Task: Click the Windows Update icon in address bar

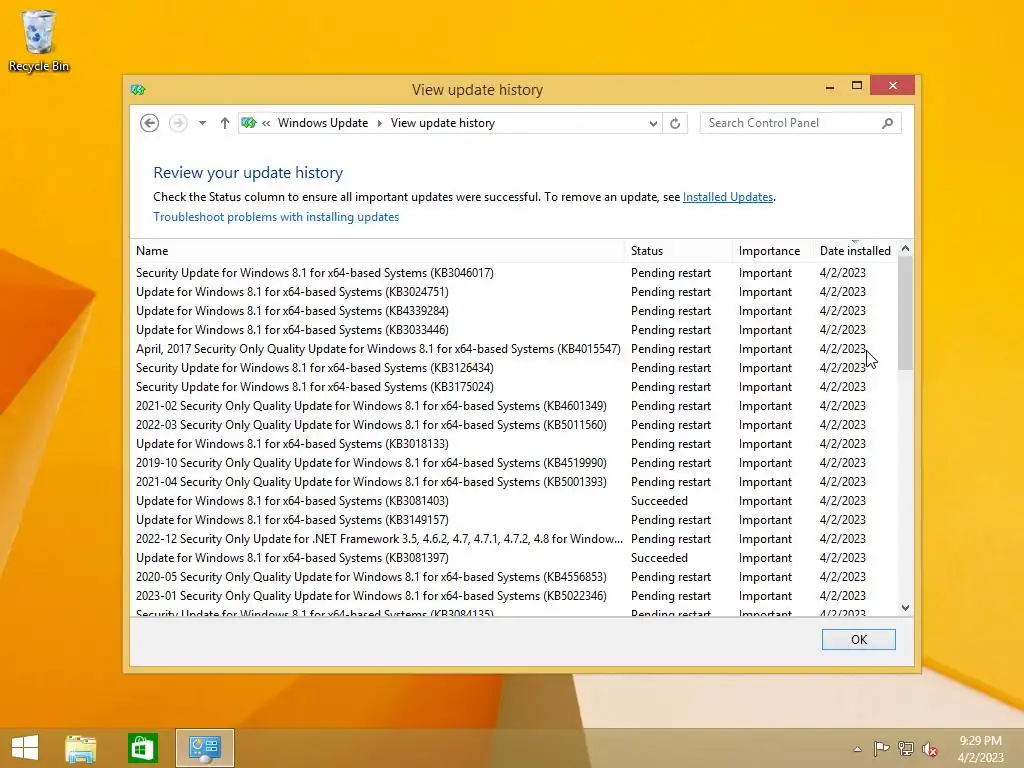Action: (x=248, y=123)
